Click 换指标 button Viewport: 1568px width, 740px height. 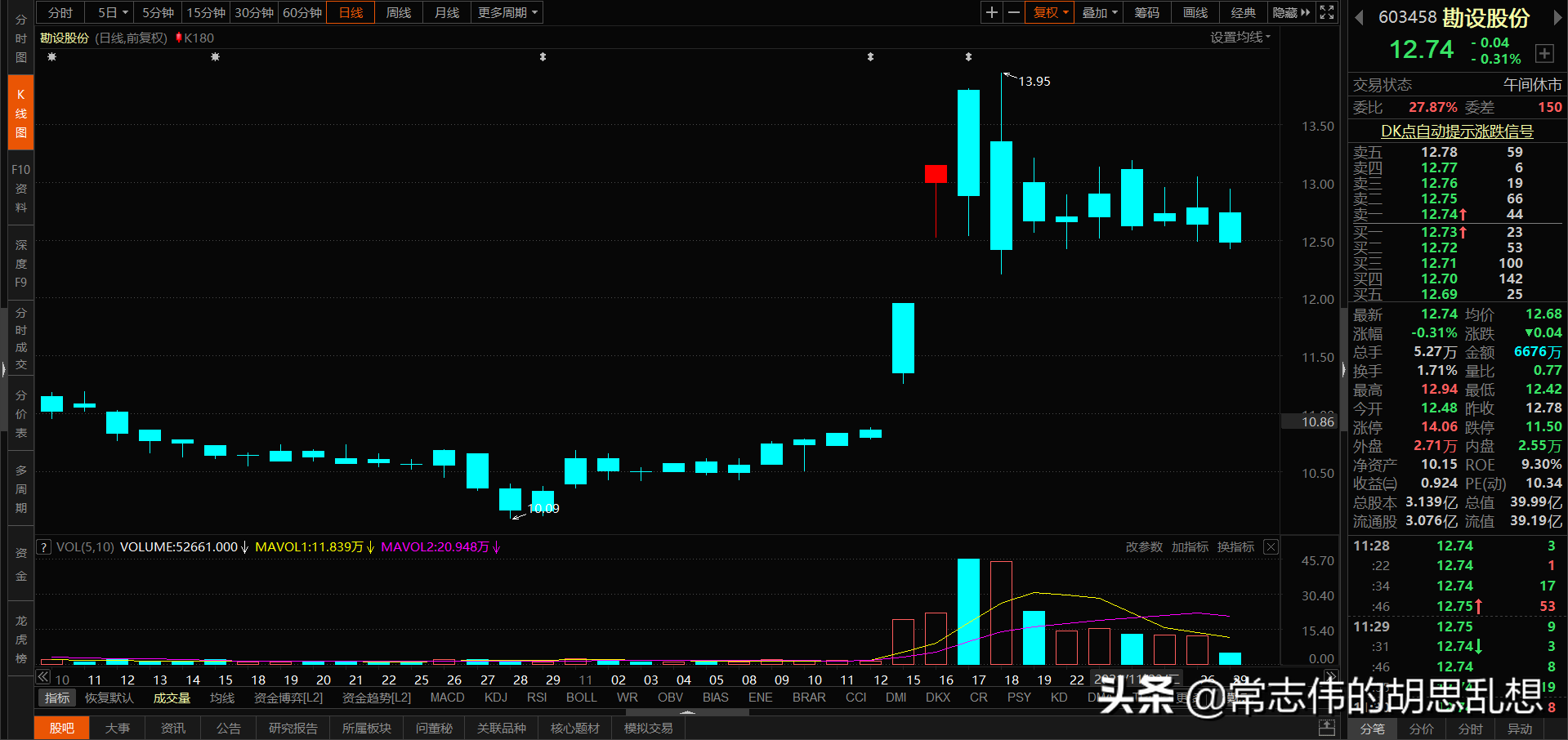click(1235, 547)
